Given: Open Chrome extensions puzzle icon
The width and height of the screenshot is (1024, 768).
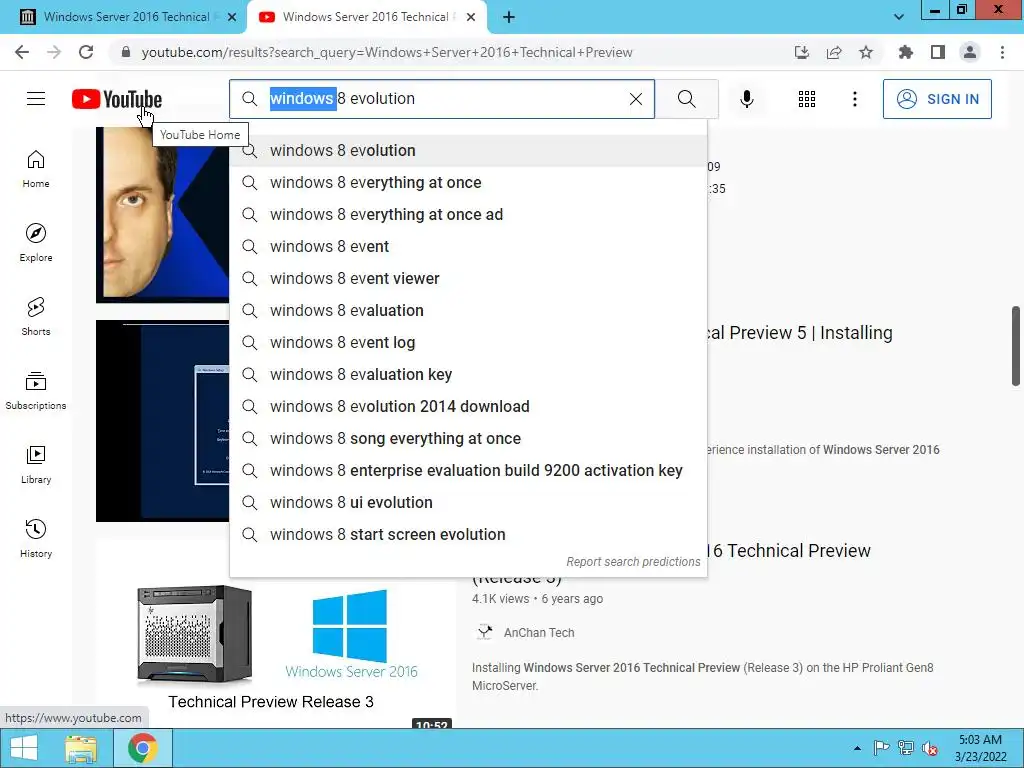Looking at the screenshot, I should click(x=905, y=52).
